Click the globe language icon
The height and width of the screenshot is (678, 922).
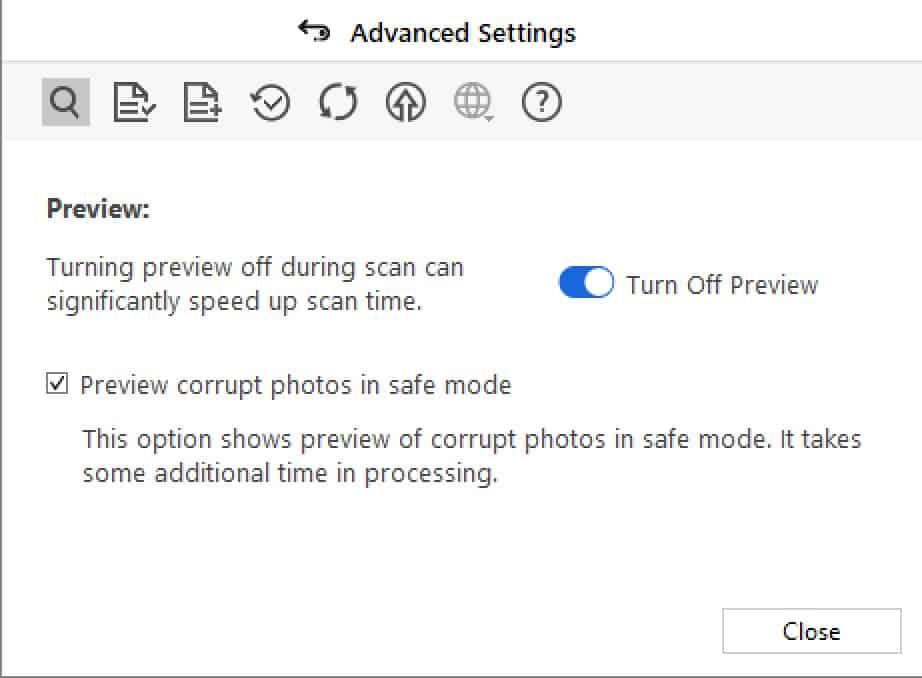click(472, 101)
